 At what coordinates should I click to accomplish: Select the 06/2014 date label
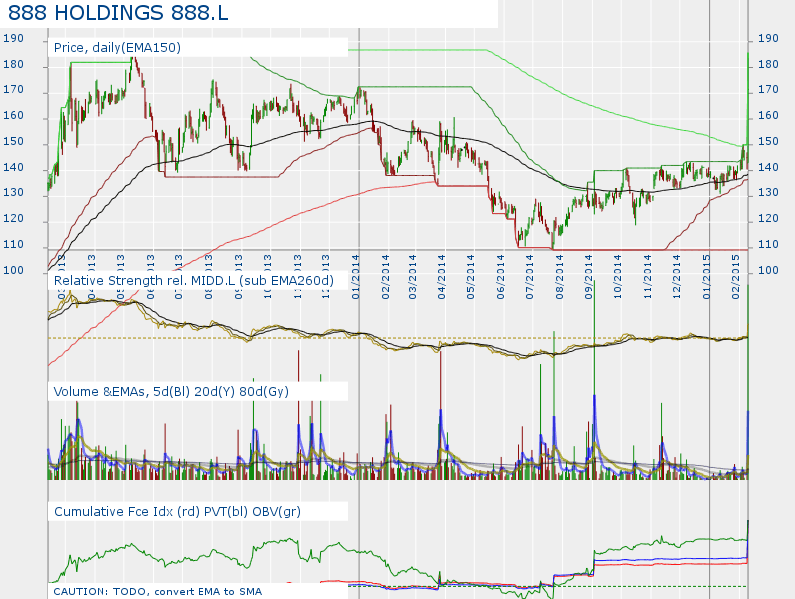click(x=500, y=277)
